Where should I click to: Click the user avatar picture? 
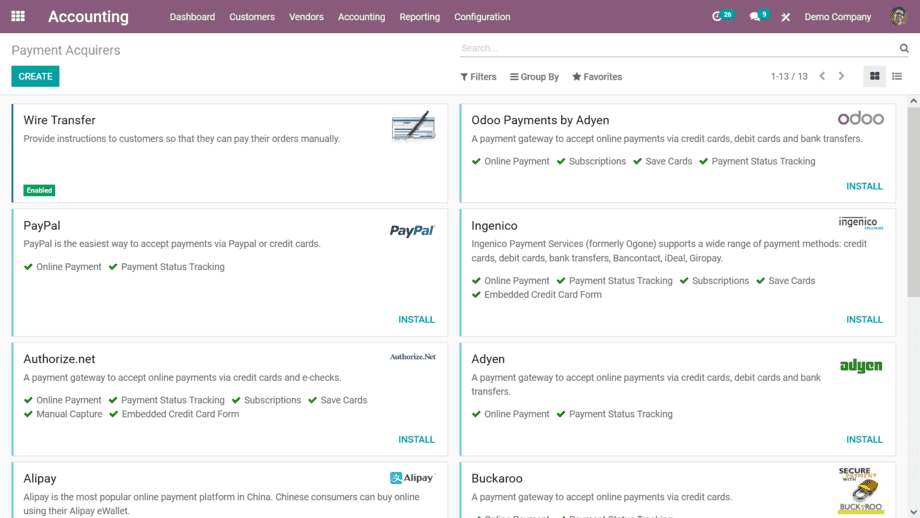coord(897,17)
